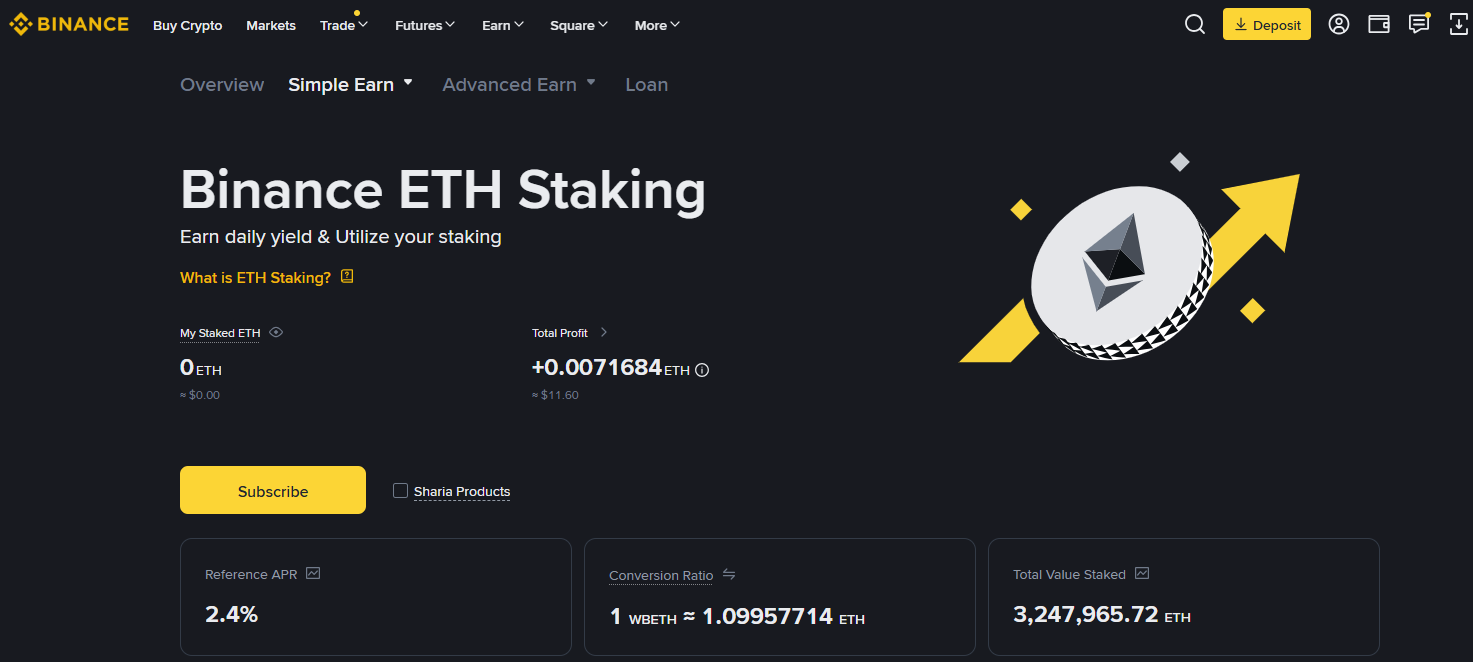Click the guide icon beside What is ETH Staking
Image resolution: width=1473 pixels, height=662 pixels.
[x=347, y=276]
